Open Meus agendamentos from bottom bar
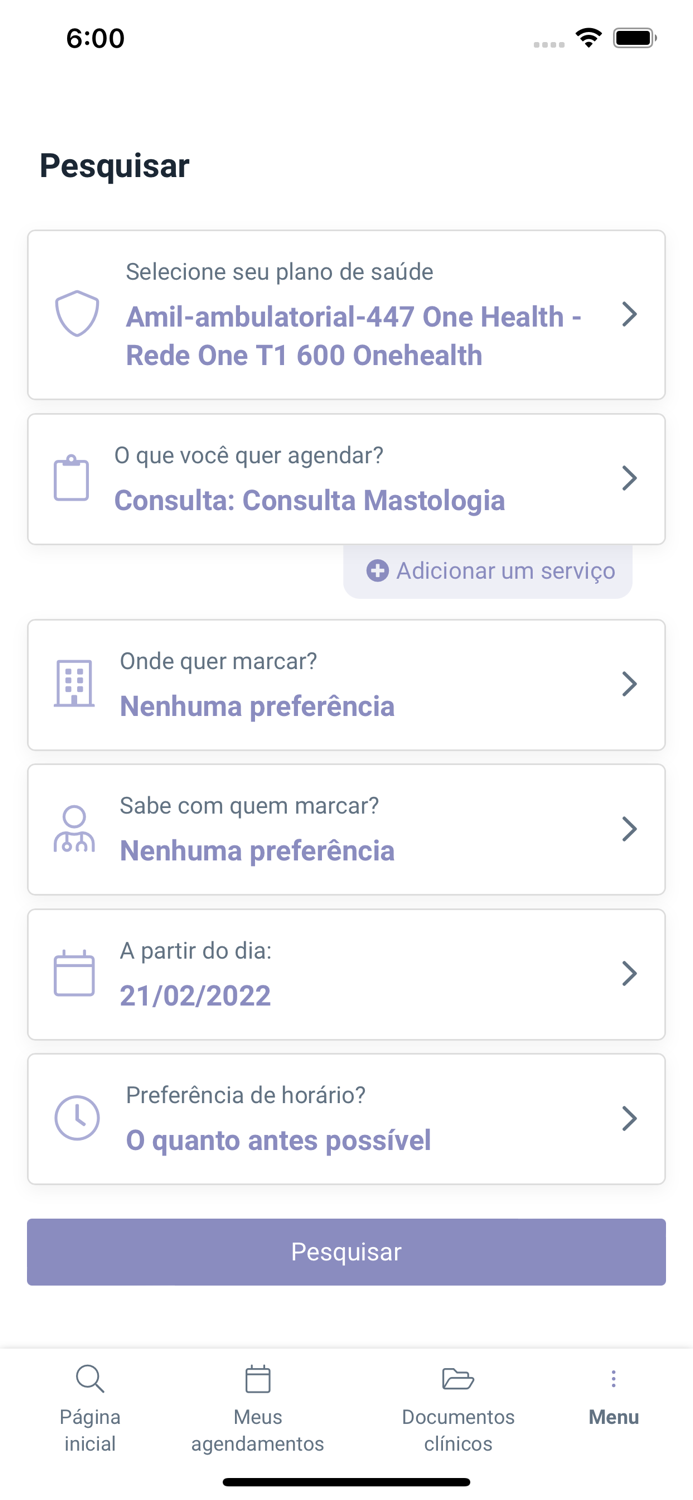Image resolution: width=693 pixels, height=1500 pixels. point(257,1408)
